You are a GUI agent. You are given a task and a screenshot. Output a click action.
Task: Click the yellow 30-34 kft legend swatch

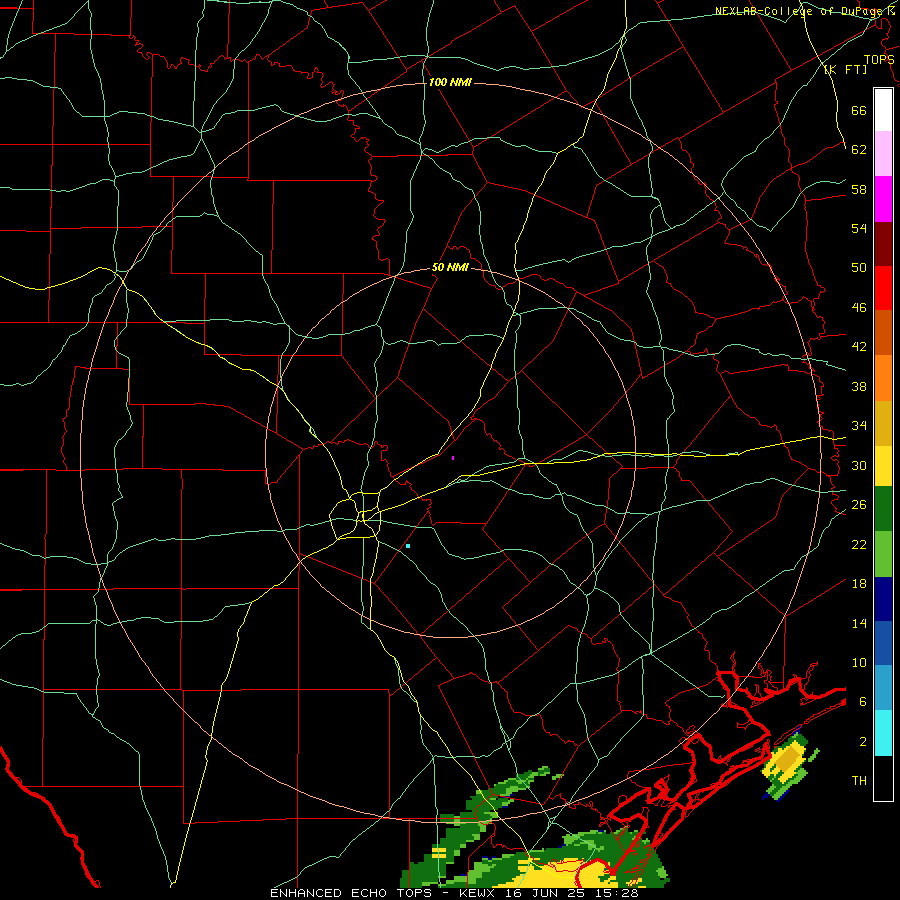[x=883, y=465]
